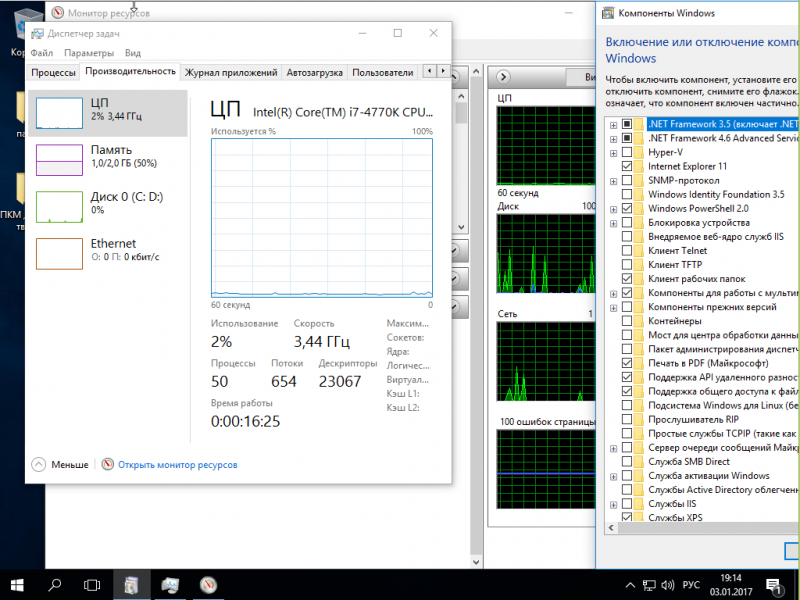This screenshot has height=600, width=800.
Task: Switch to Компоненты Windows via its taskbar icon
Action: 131,585
